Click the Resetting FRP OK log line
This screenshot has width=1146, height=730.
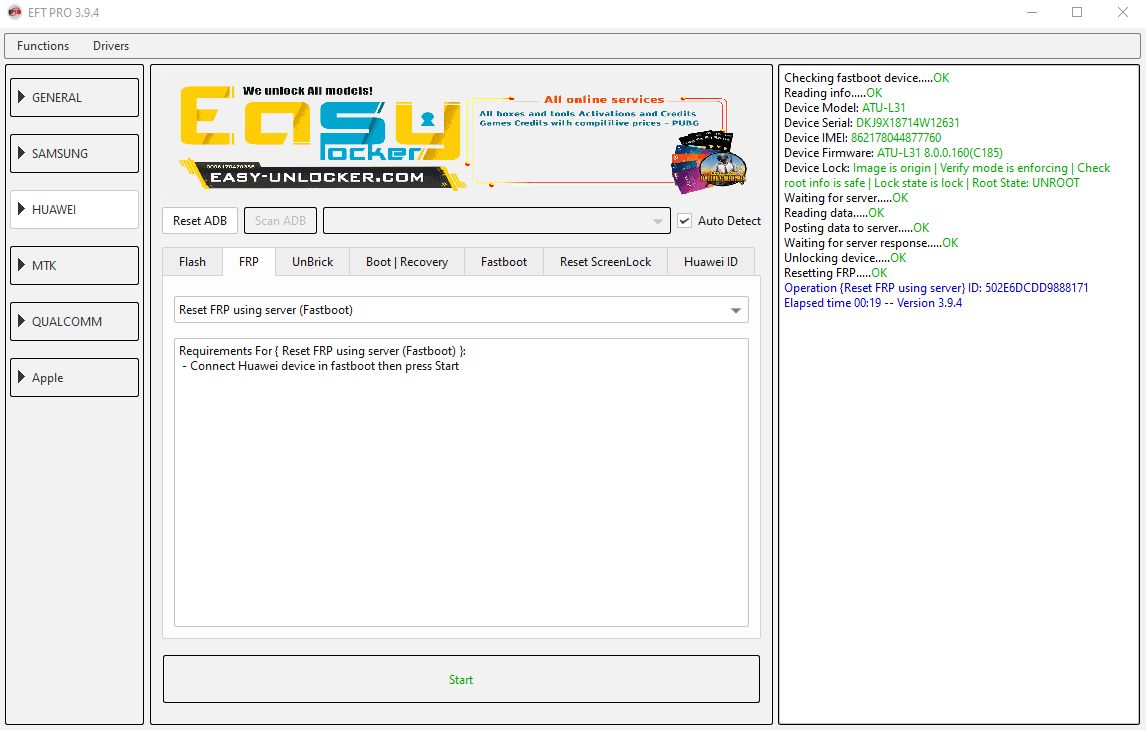click(835, 273)
